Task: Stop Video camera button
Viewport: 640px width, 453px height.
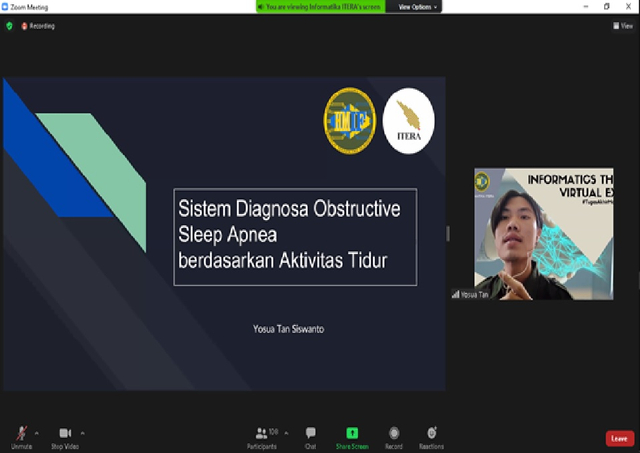Action: 65,437
